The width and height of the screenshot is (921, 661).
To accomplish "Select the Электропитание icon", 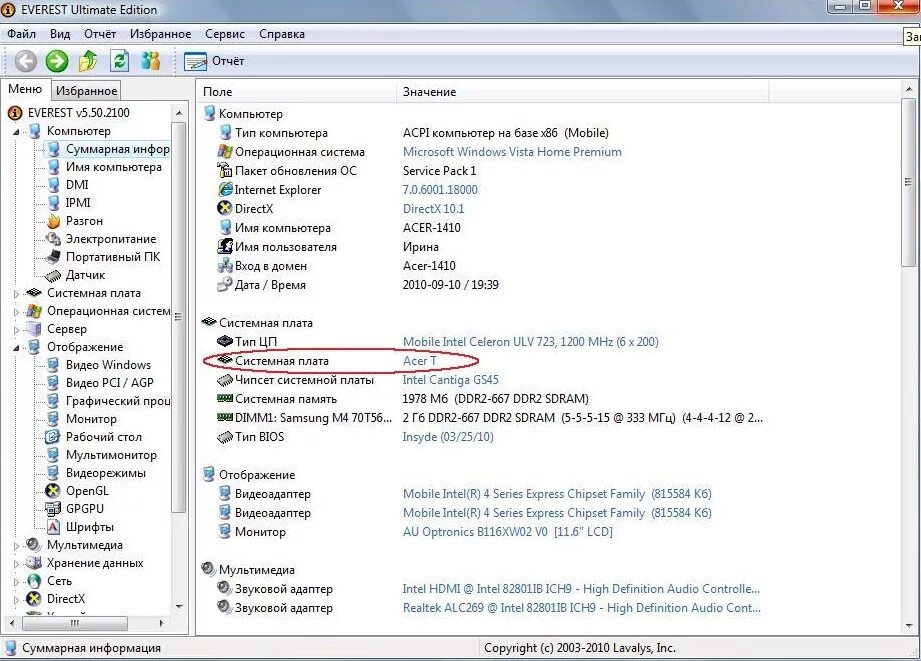I will point(53,239).
